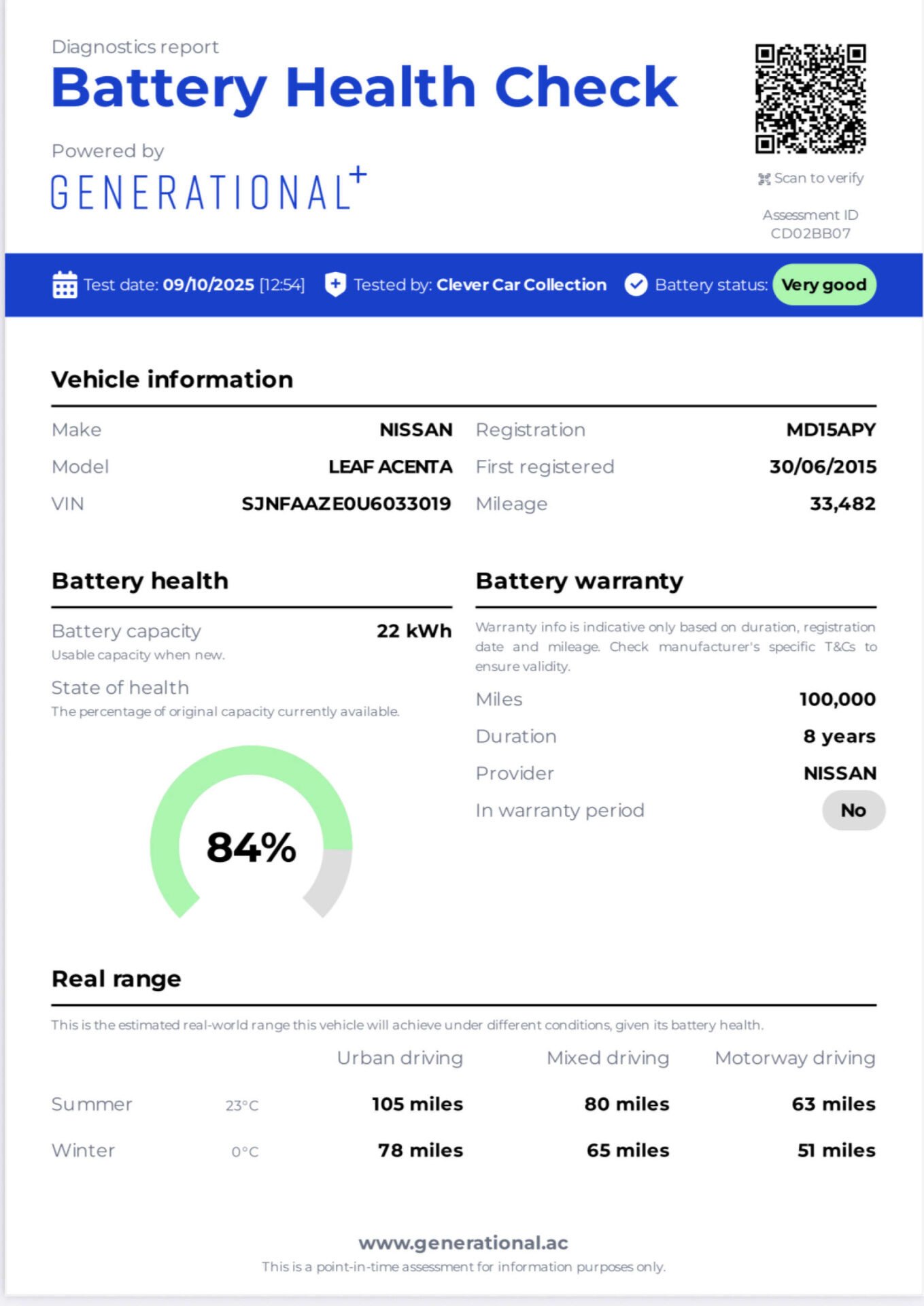Click the Generational+ logo
Viewport: 924px width, 1306px height.
pyautogui.click(x=208, y=190)
